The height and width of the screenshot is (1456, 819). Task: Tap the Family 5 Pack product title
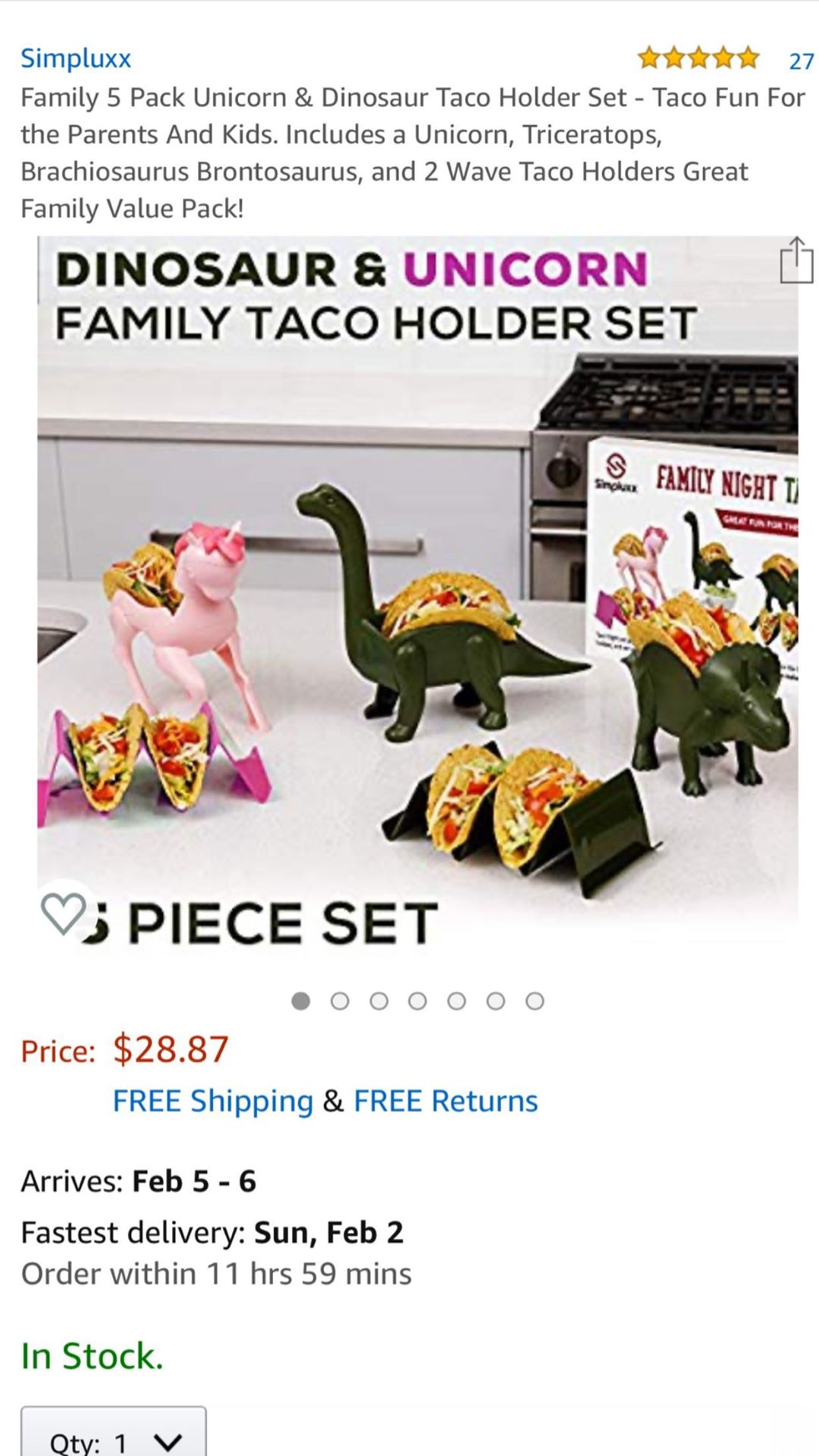[413, 152]
